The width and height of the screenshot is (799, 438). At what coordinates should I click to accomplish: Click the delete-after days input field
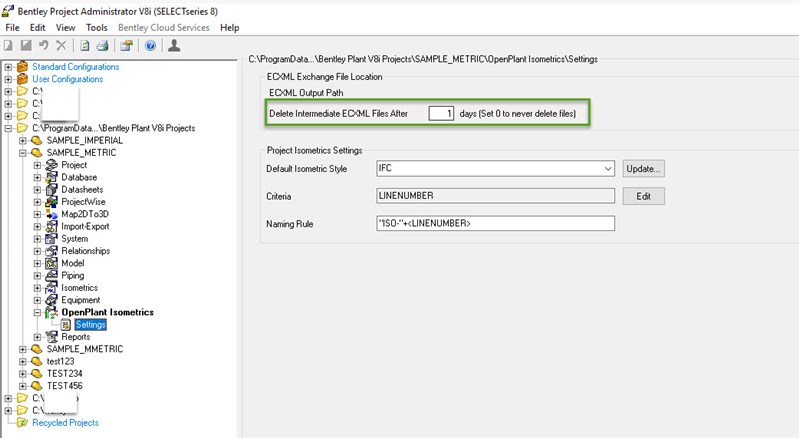[441, 113]
